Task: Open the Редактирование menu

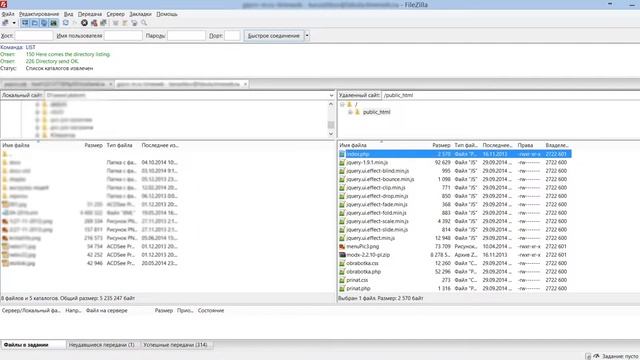Action: pyautogui.click(x=39, y=14)
